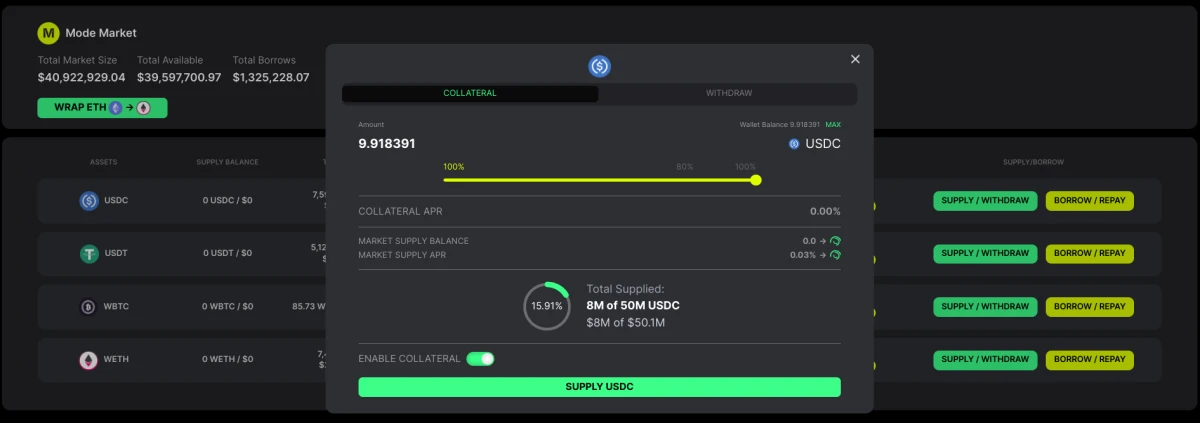The width and height of the screenshot is (1200, 423).
Task: Click the Supply USDC button
Action: [x=600, y=387]
